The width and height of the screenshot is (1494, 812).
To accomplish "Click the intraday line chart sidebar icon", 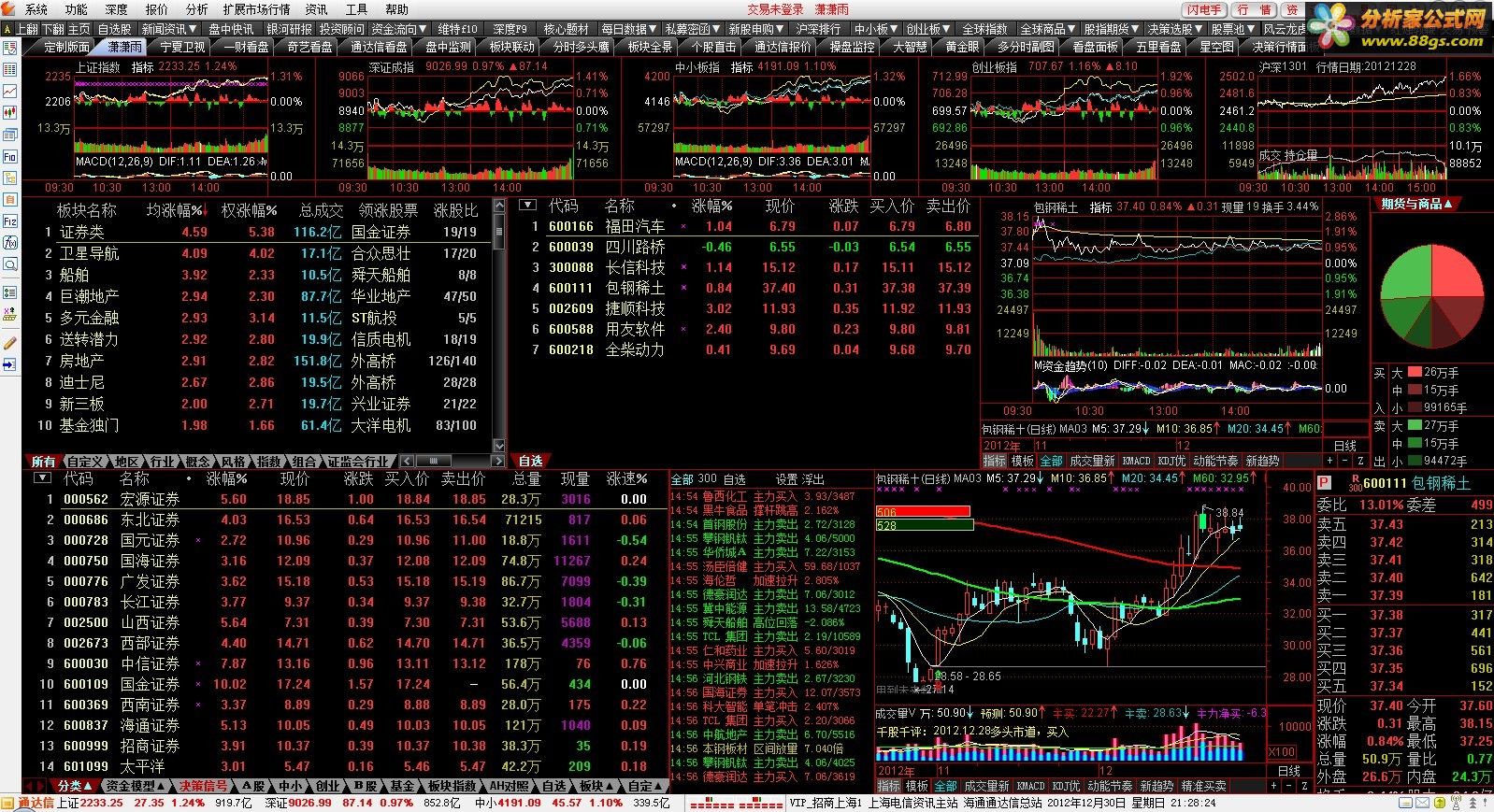I will [9, 92].
